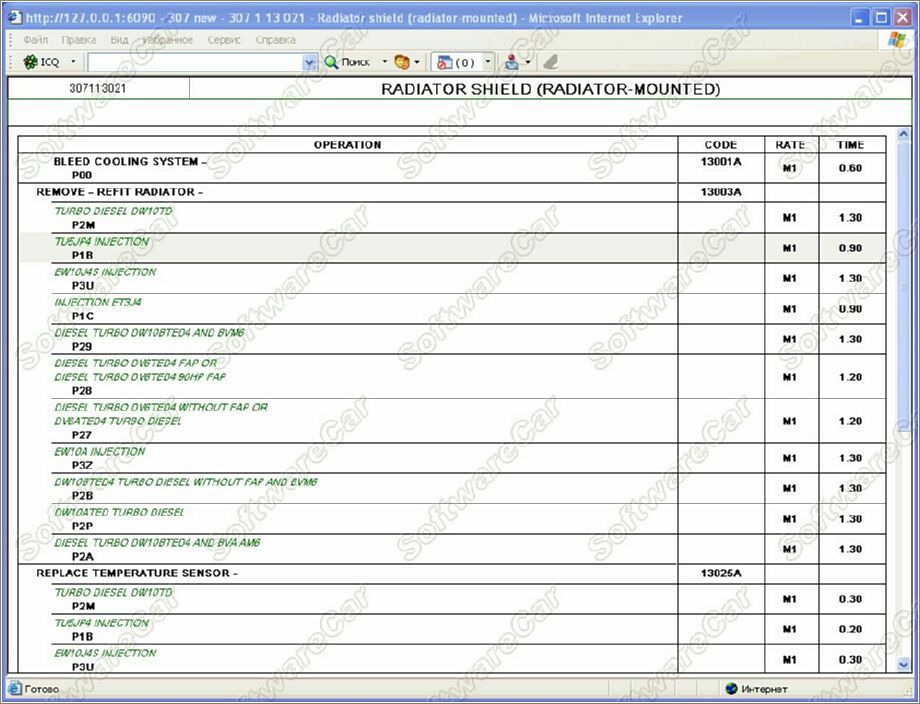Click the message counter (0) icon
This screenshot has height=704, width=920.
[x=445, y=62]
